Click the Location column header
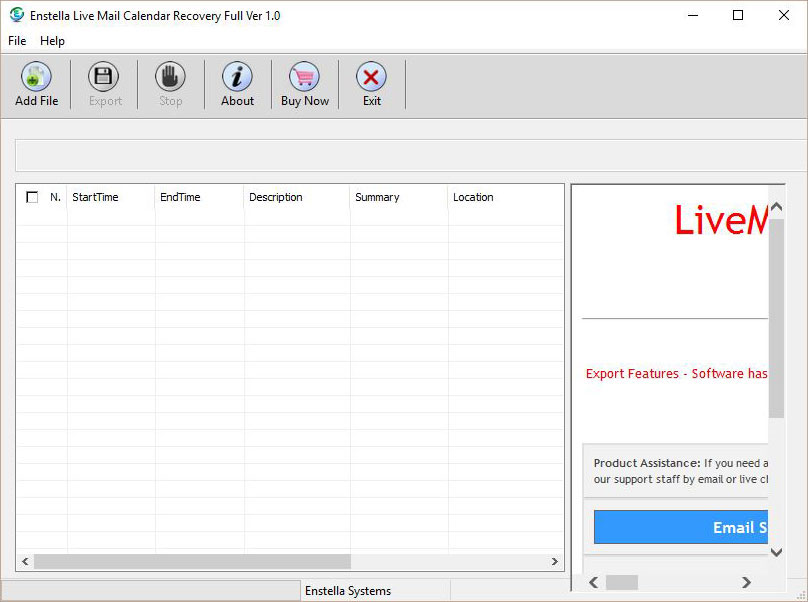Viewport: 808px width, 602px height. pos(473,197)
